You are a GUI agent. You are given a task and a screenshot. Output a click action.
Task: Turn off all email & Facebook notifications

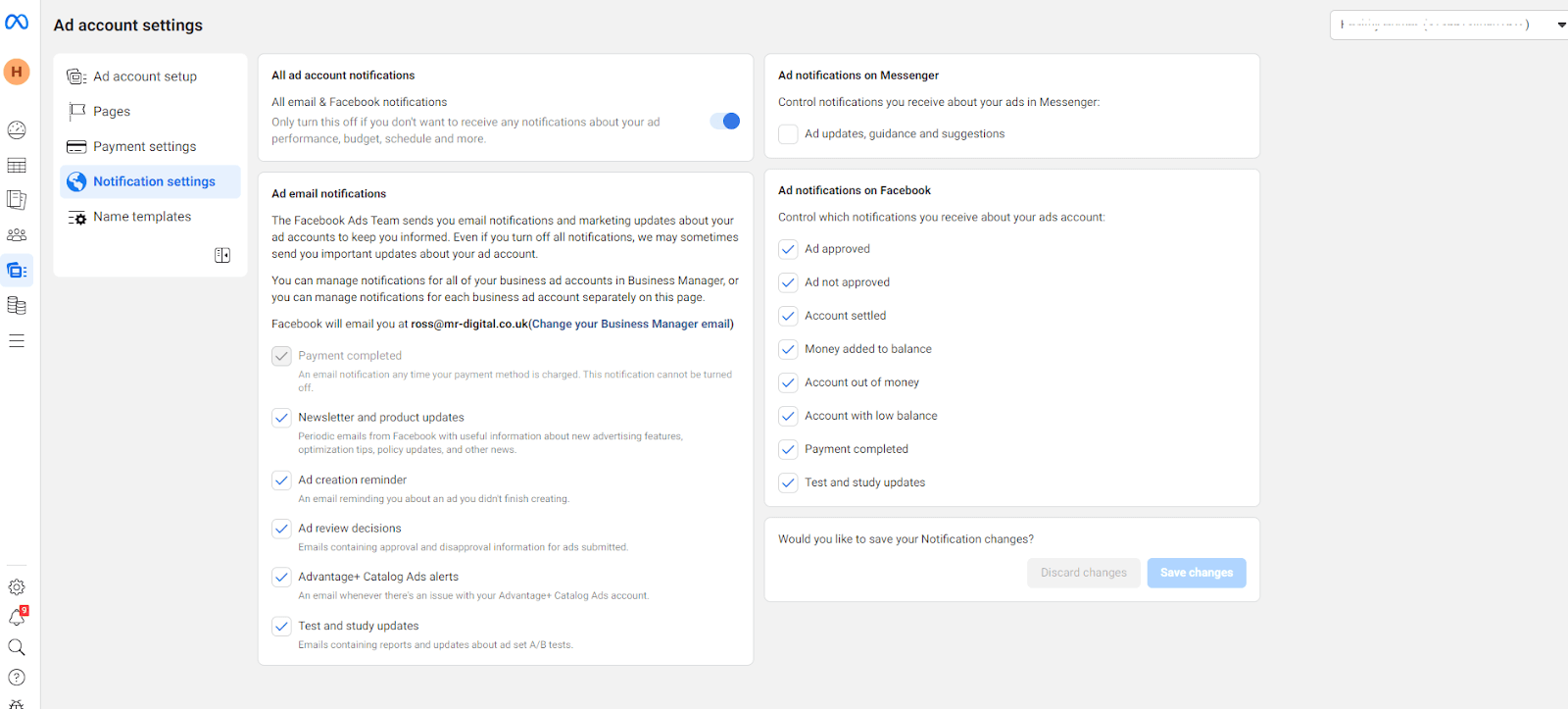(x=725, y=121)
